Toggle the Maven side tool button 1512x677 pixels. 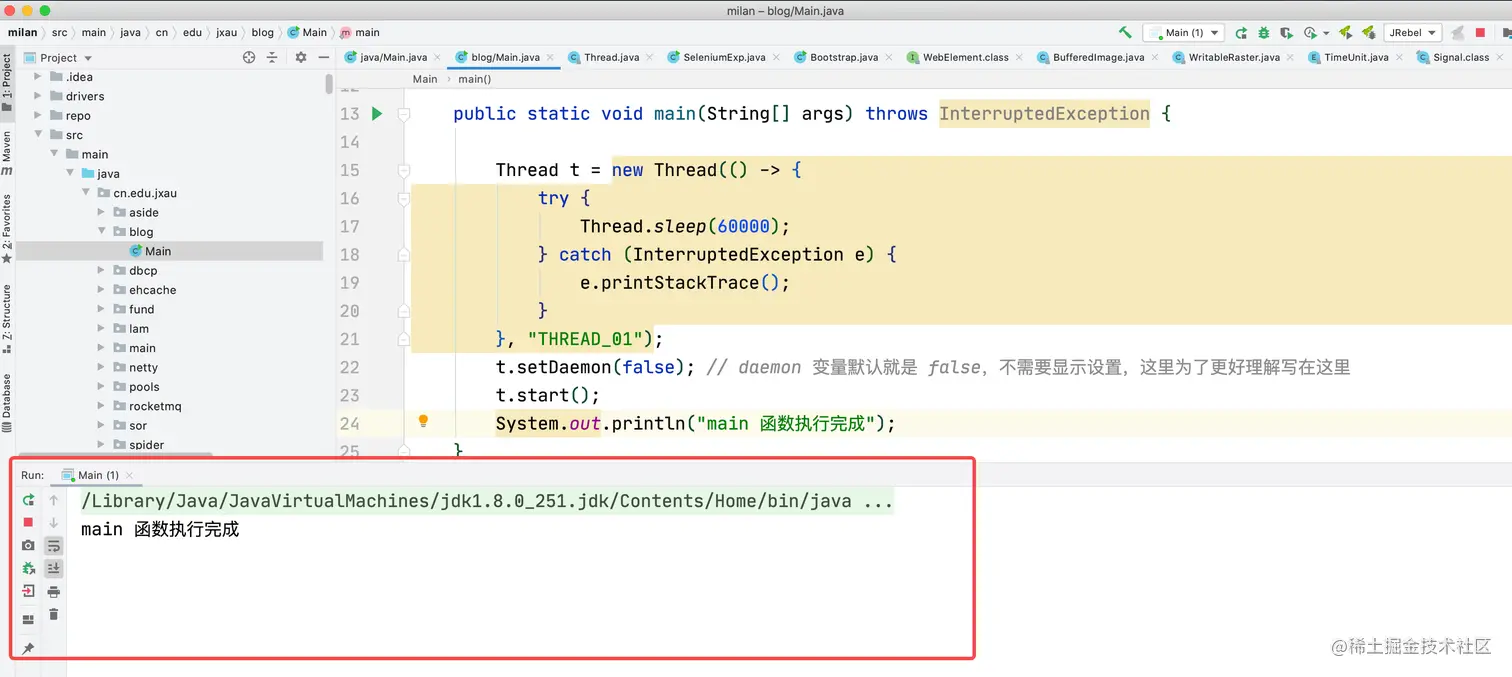pyautogui.click(x=7, y=152)
